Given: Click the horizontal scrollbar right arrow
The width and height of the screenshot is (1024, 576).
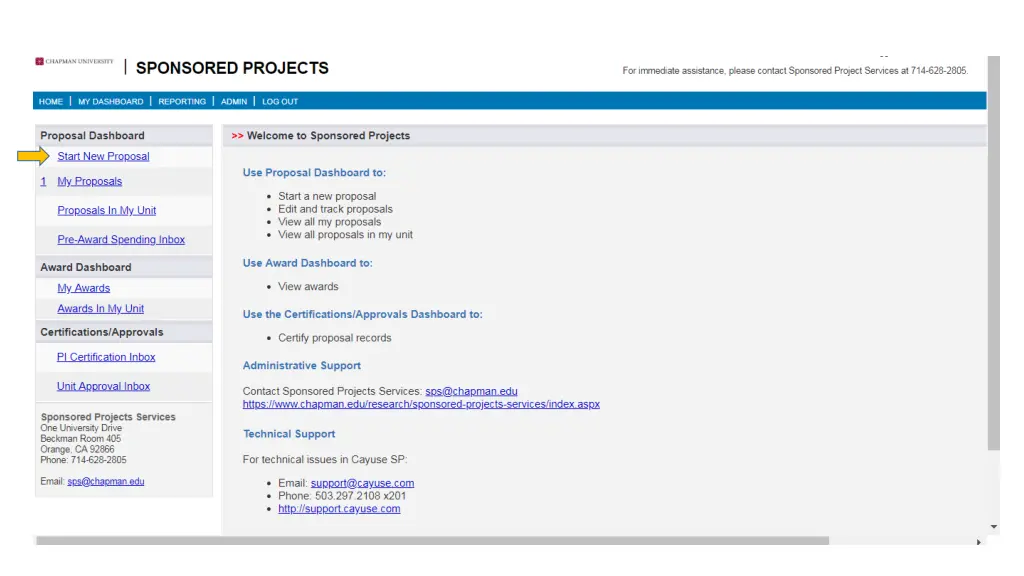Looking at the screenshot, I should [978, 542].
